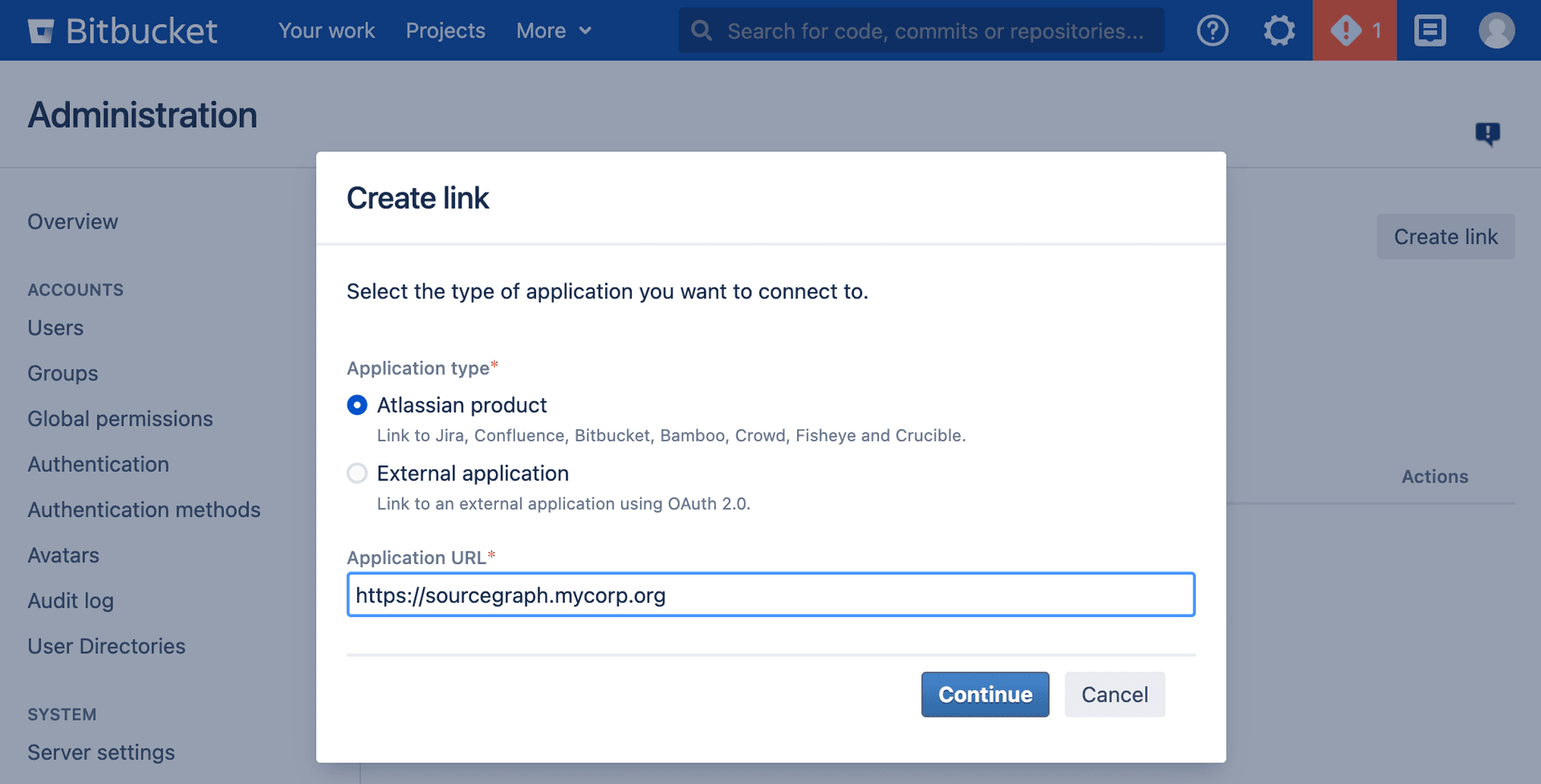Viewport: 1541px width, 784px height.
Task: Open Authentication methods in sidebar
Action: click(144, 510)
